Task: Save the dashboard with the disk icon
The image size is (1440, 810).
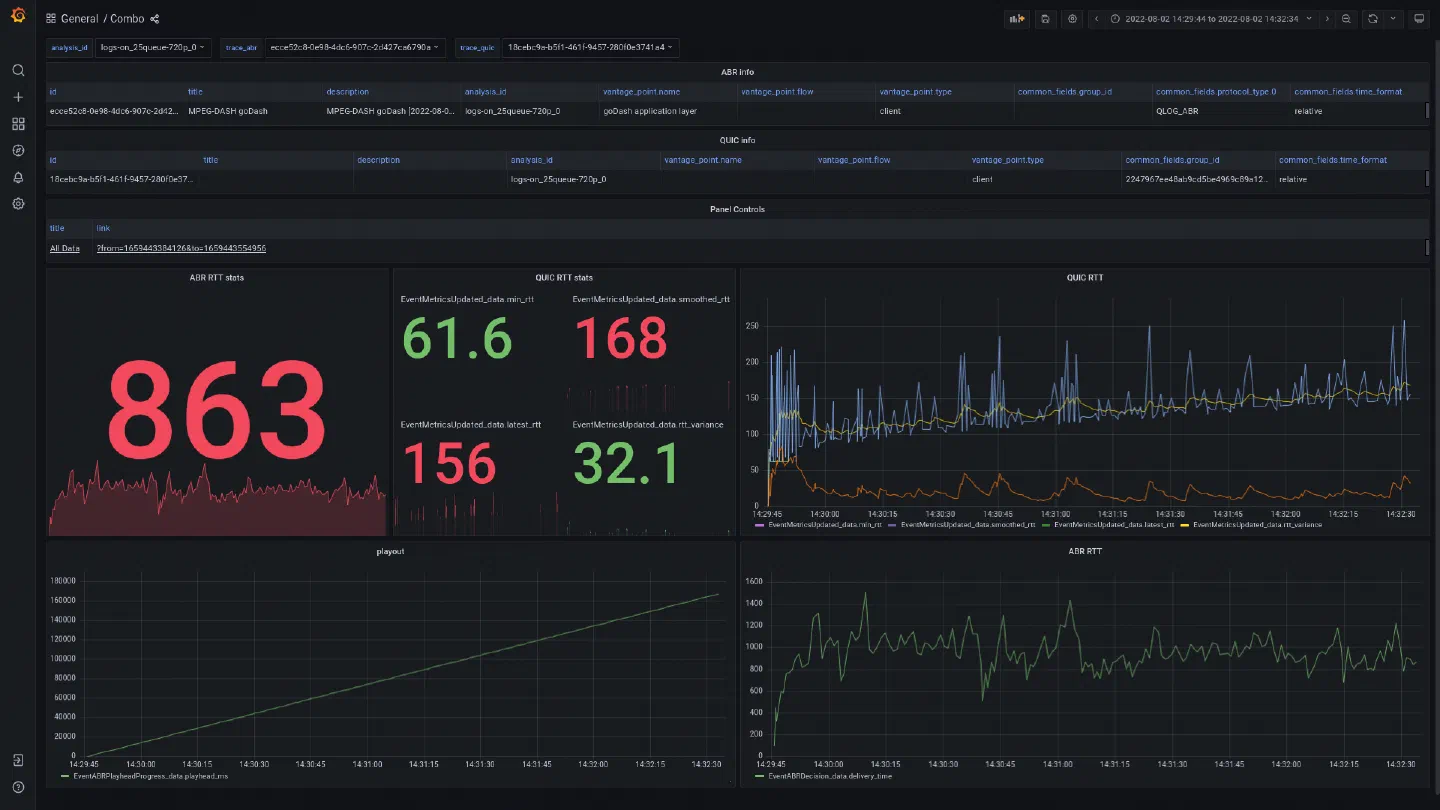Action: point(1045,19)
